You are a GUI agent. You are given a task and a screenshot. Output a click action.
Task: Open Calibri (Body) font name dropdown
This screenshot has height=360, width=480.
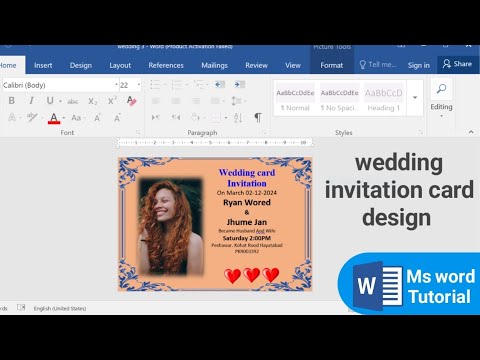click(116, 85)
